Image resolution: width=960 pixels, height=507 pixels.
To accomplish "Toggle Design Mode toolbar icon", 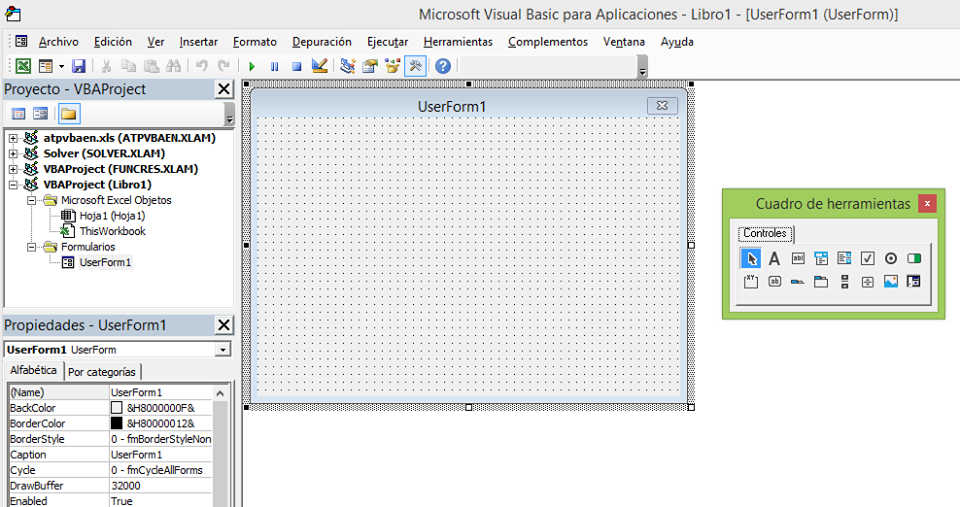I will click(x=320, y=66).
